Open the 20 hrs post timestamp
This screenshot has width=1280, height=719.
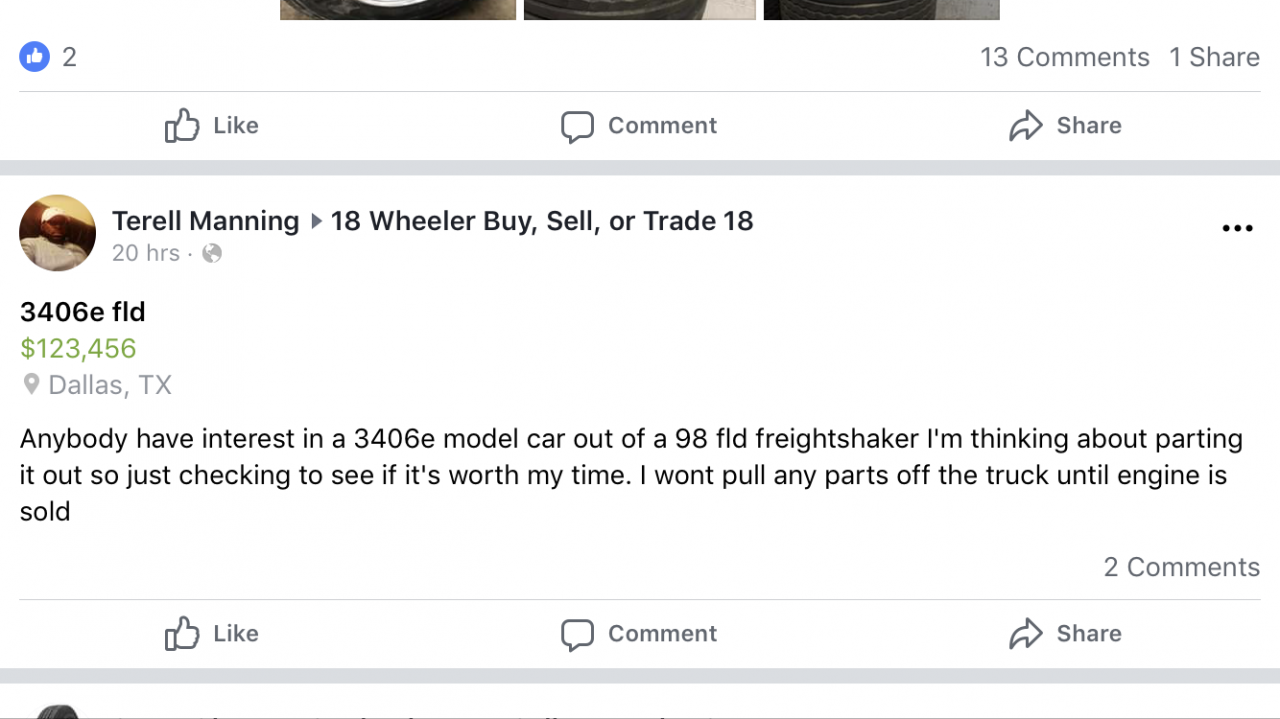pyautogui.click(x=146, y=253)
